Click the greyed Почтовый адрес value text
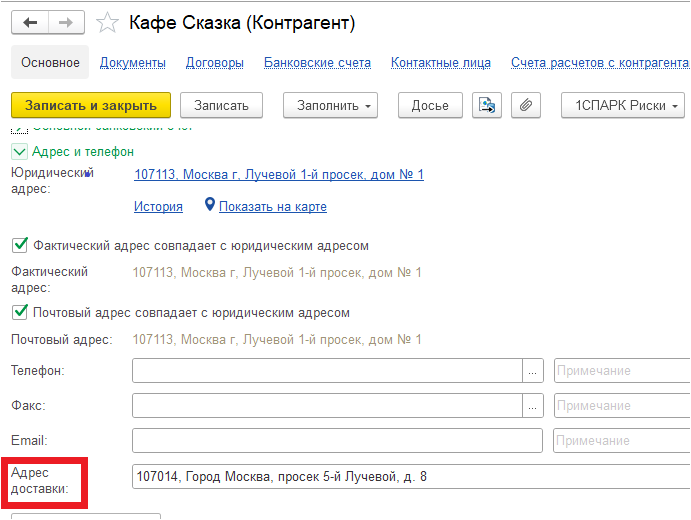Image resolution: width=691 pixels, height=520 pixels. pyautogui.click(x=277, y=339)
